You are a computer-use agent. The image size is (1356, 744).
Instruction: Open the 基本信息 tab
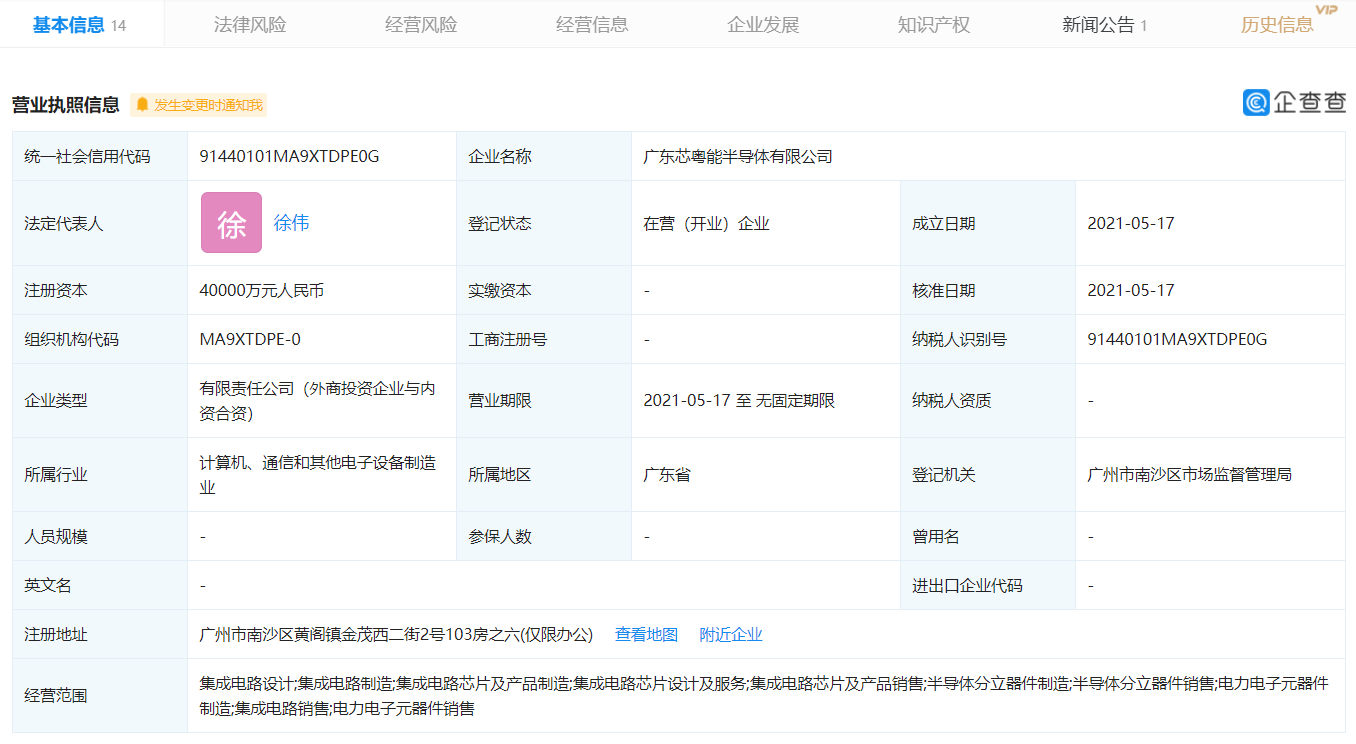[80, 24]
